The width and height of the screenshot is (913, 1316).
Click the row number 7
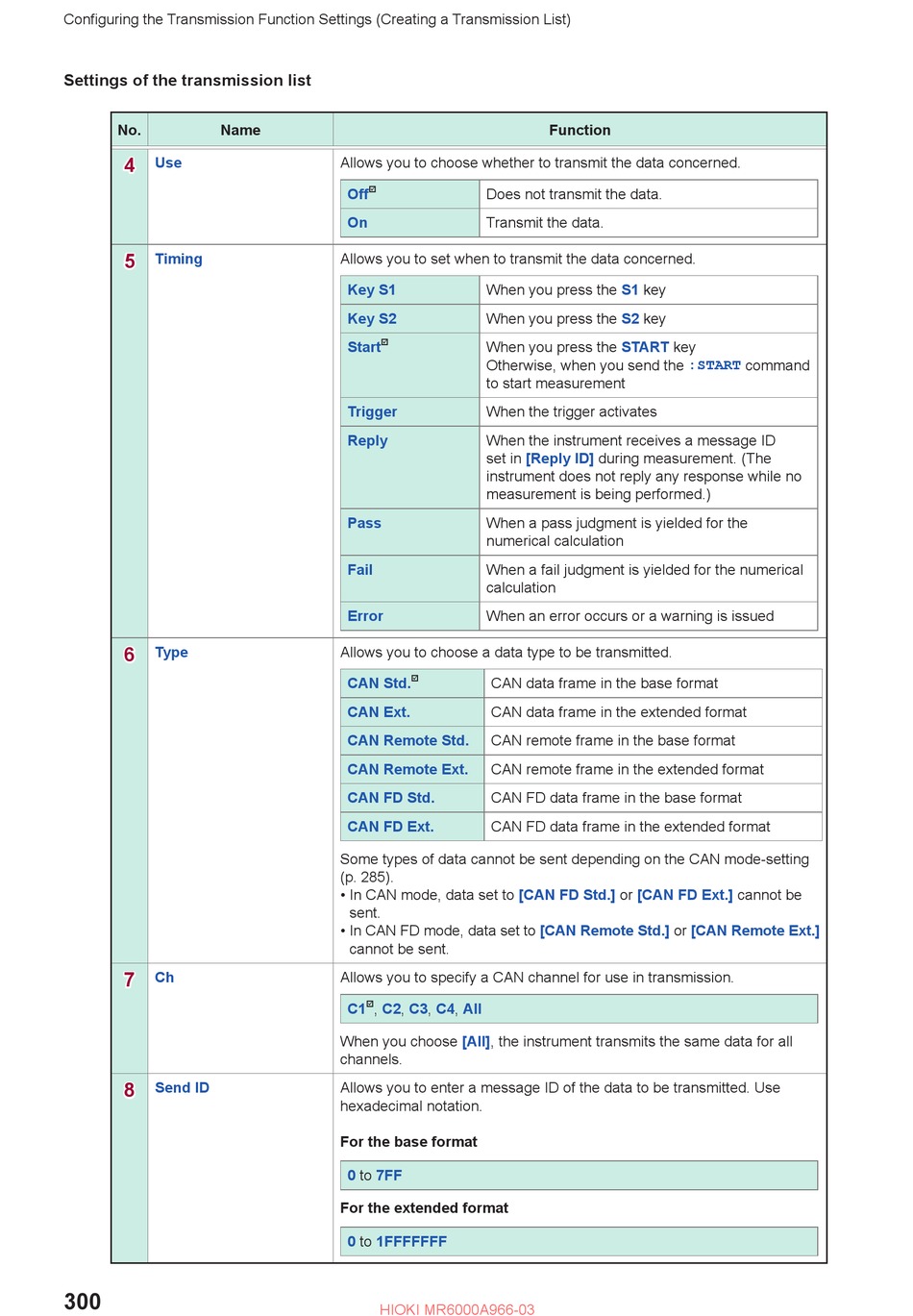coord(130,980)
